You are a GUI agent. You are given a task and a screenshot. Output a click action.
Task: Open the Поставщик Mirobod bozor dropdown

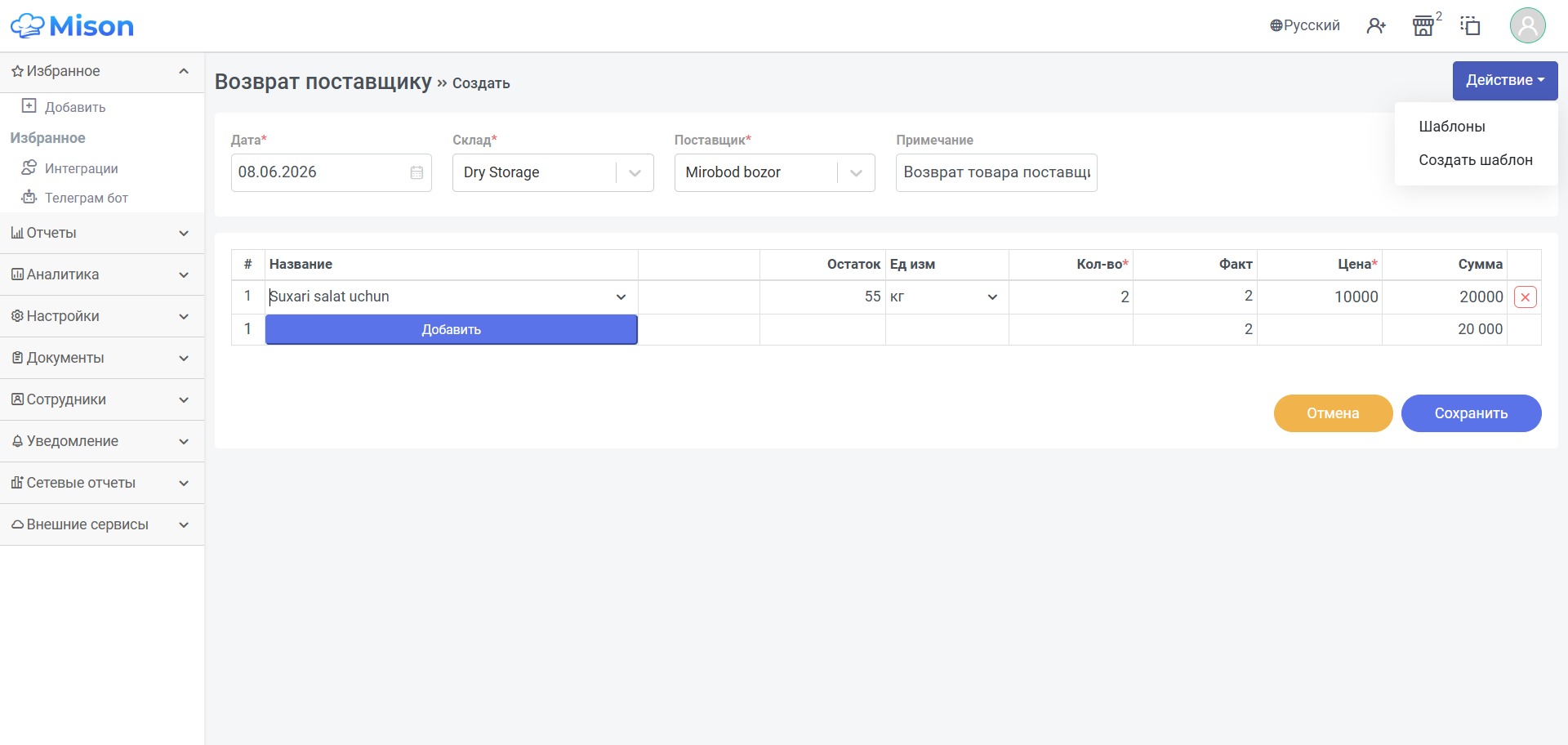click(774, 173)
